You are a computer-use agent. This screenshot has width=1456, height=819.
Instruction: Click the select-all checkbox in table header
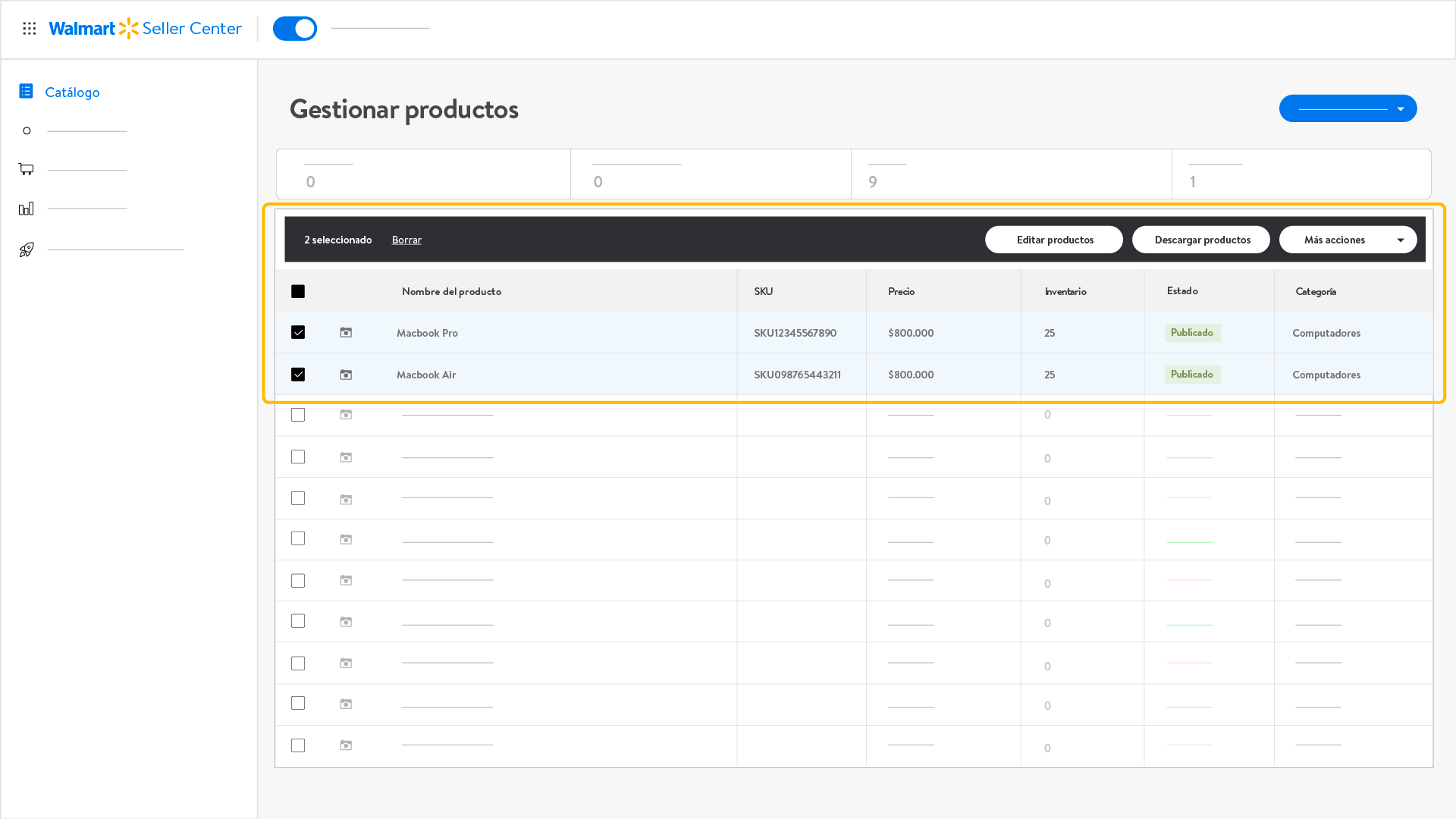click(298, 291)
